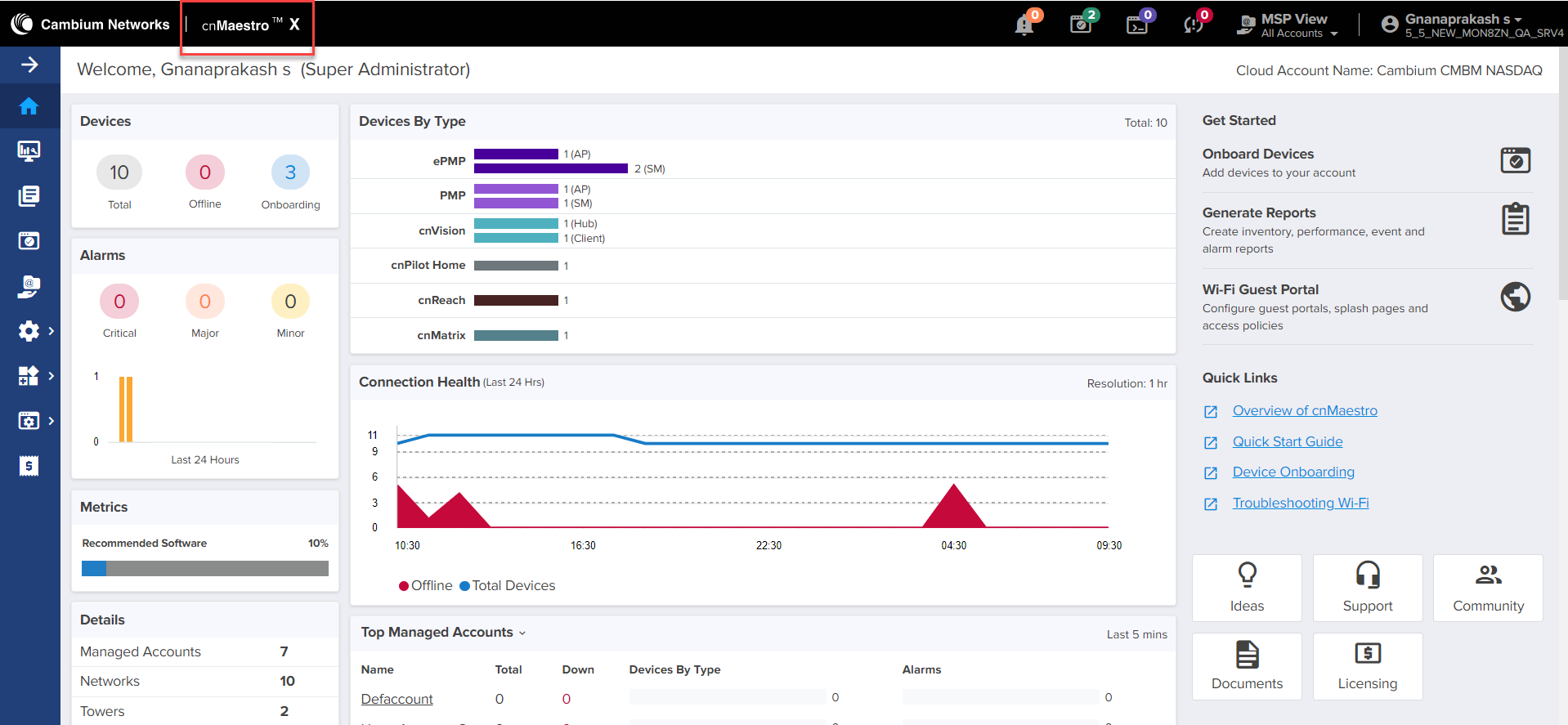
Task: Click the Onboarding count circle showing 3
Action: click(x=290, y=172)
